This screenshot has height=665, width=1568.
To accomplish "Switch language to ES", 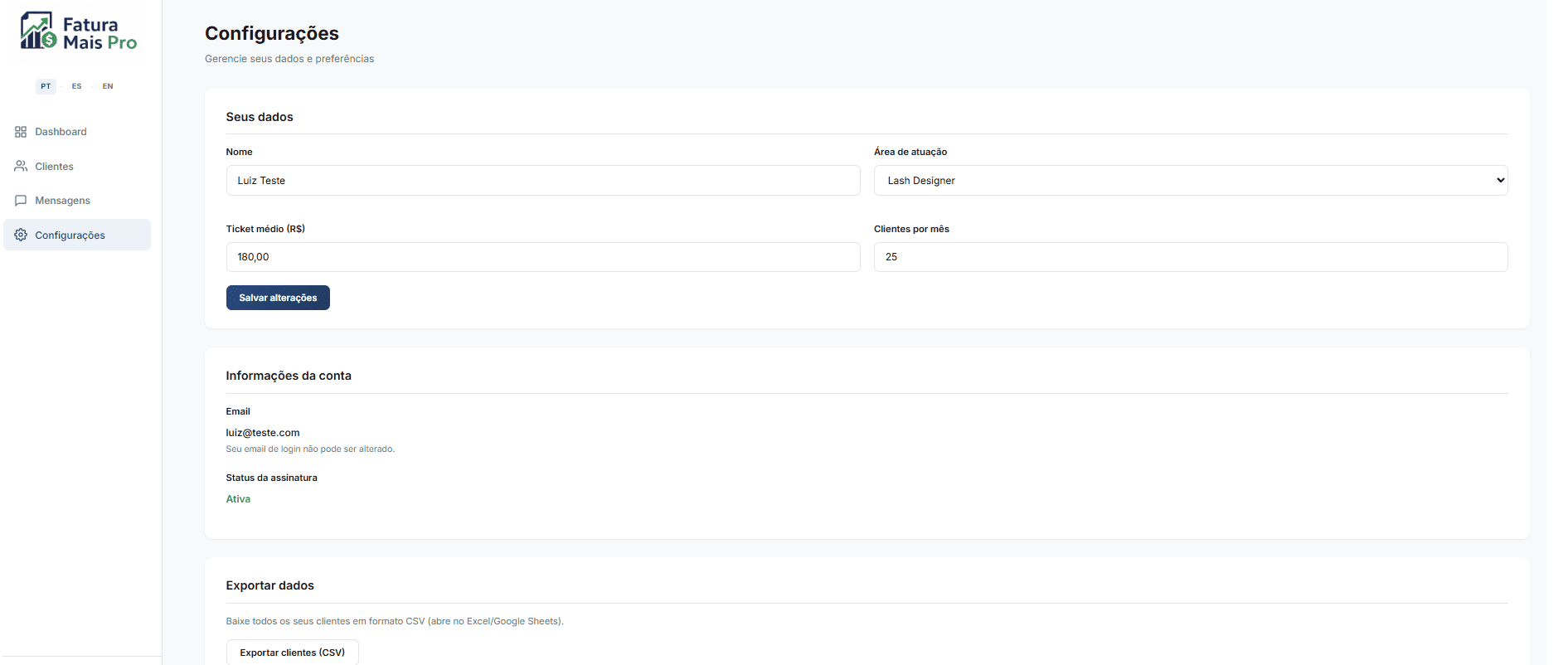I will point(76,86).
